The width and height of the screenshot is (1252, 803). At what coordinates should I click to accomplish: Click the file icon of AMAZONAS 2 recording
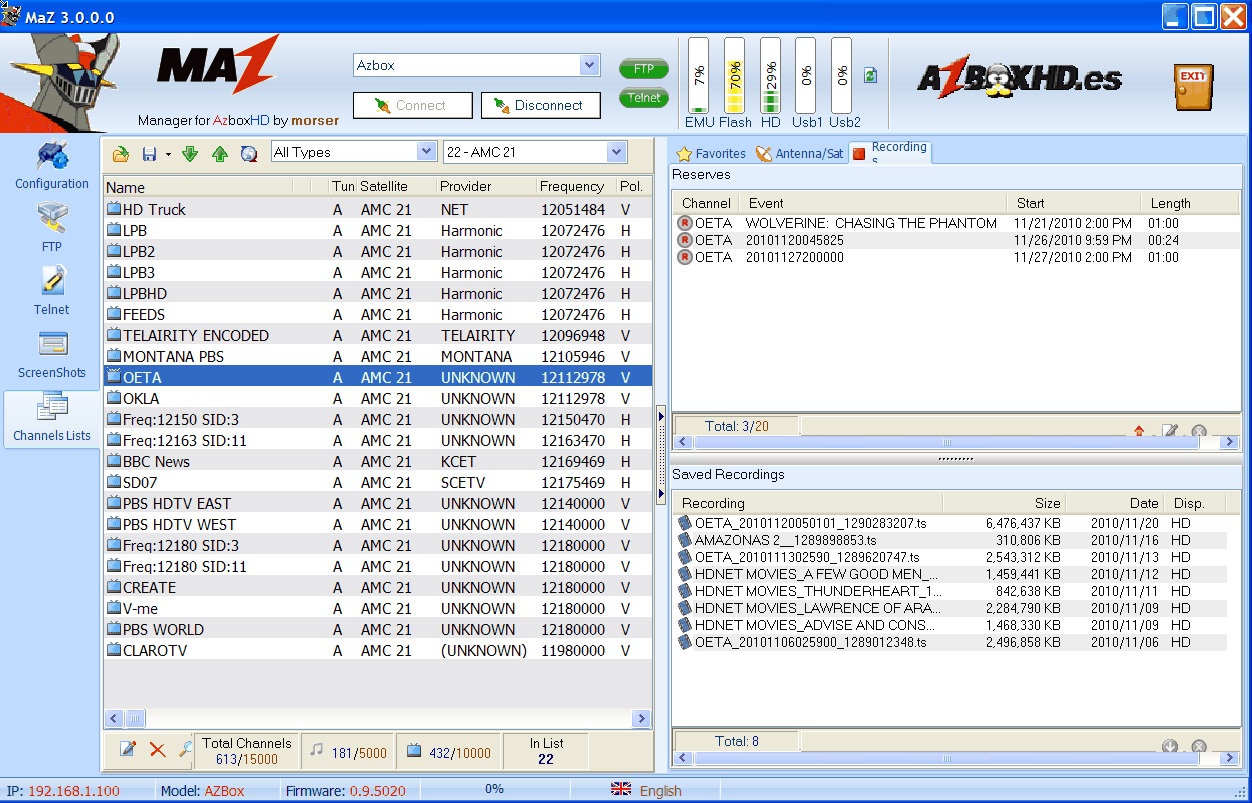click(x=685, y=540)
